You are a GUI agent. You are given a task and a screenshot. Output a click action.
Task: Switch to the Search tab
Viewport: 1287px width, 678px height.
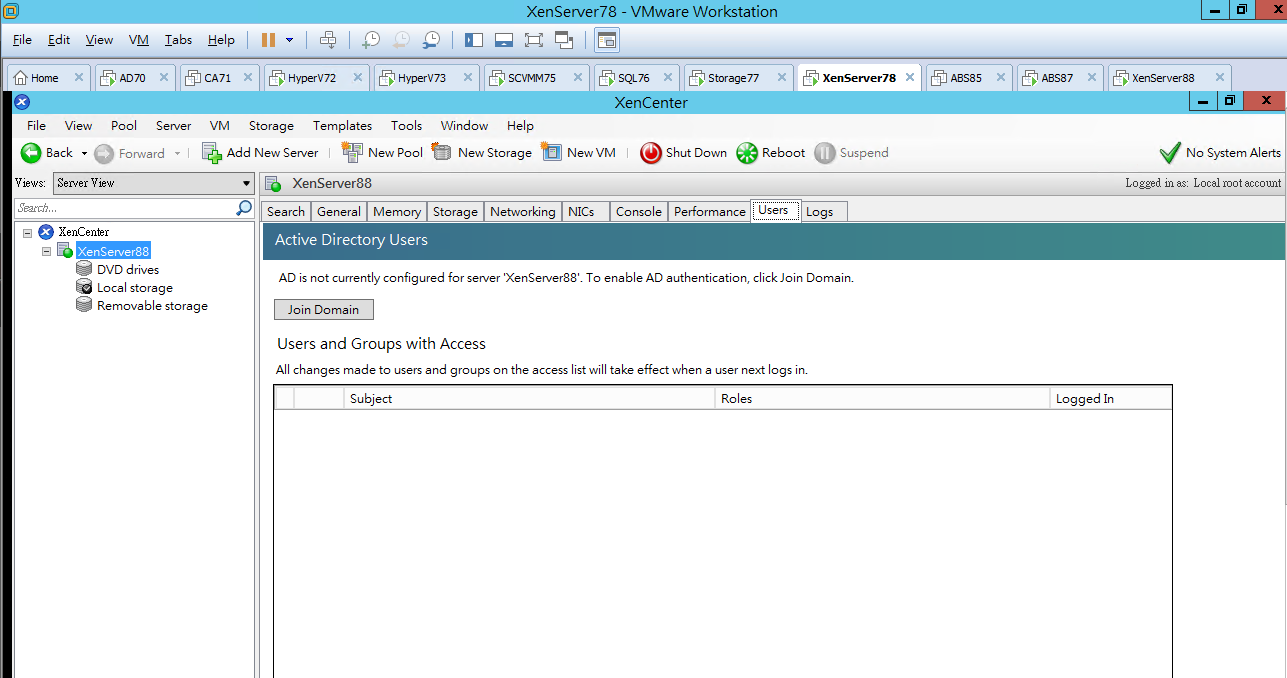286,212
